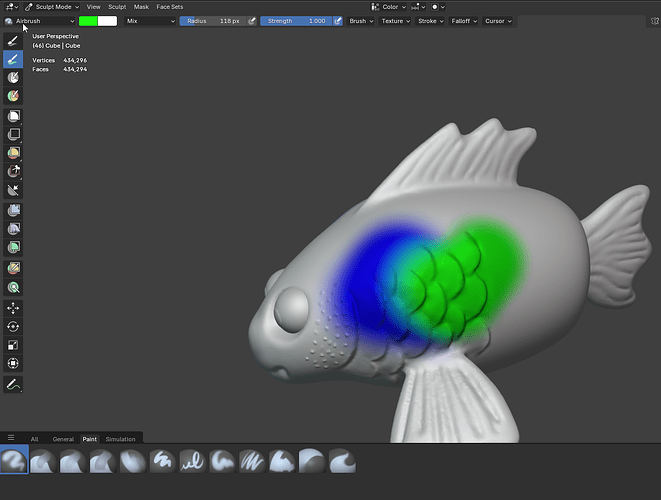Open the viewport shading sphere dropdown
The width and height of the screenshot is (661, 500).
click(438, 7)
